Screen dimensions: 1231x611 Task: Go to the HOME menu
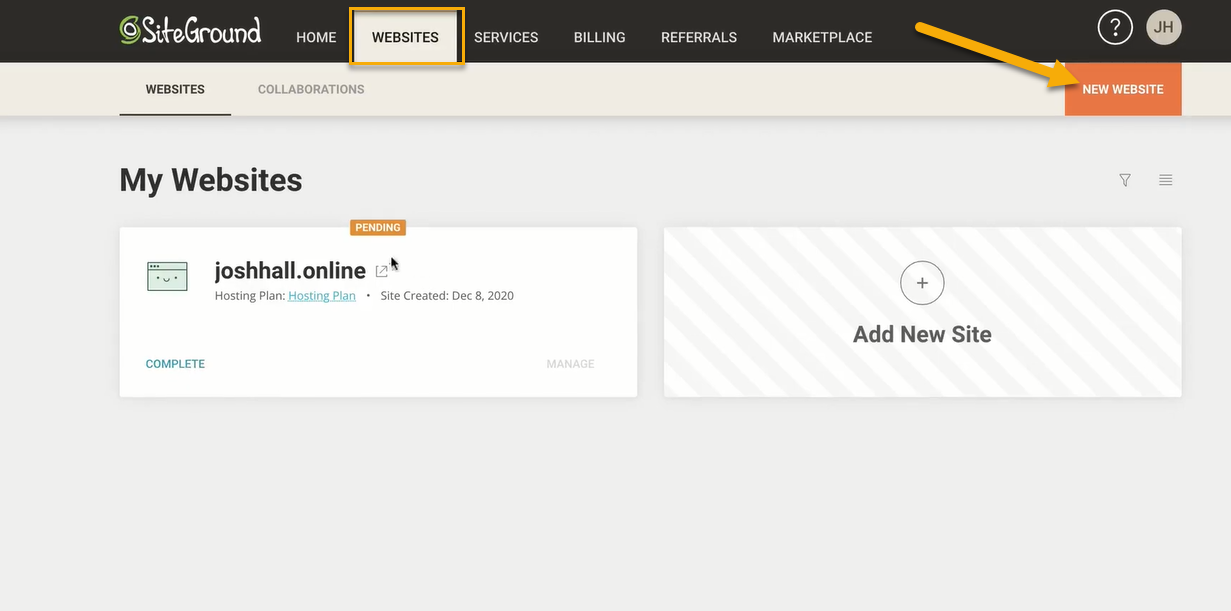[x=316, y=37]
